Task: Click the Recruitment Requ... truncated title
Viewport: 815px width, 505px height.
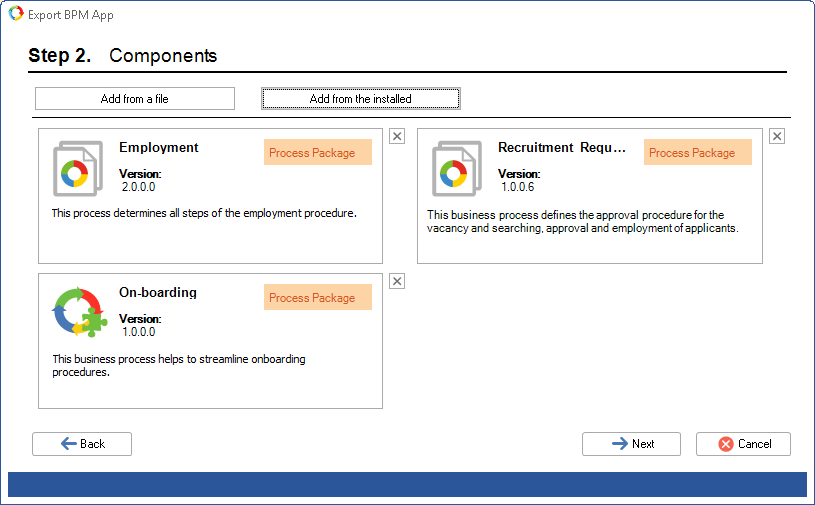Action: 562,148
